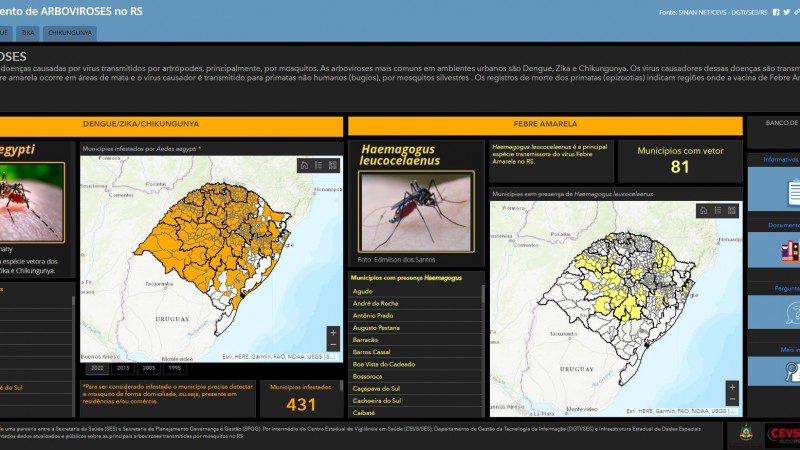Screen dimensions: 800x450
Task: Open the Documentos books icon
Action: [x=788, y=250]
